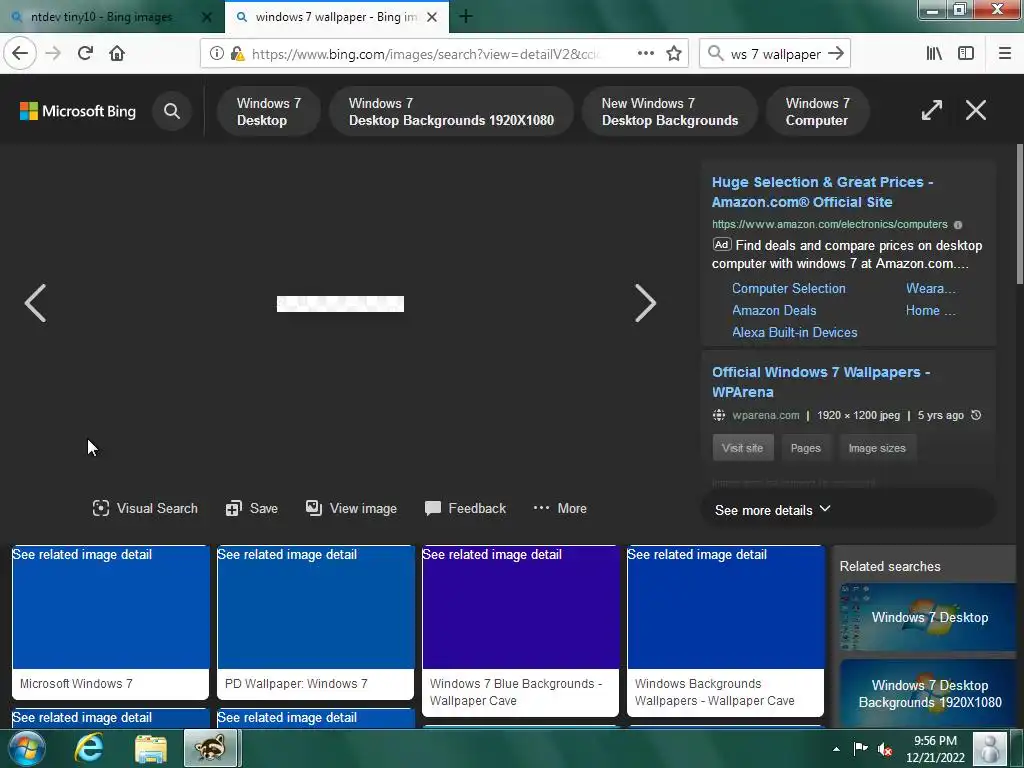Show next image with right chevron
Screen dimensions: 1024x768
[x=645, y=303]
